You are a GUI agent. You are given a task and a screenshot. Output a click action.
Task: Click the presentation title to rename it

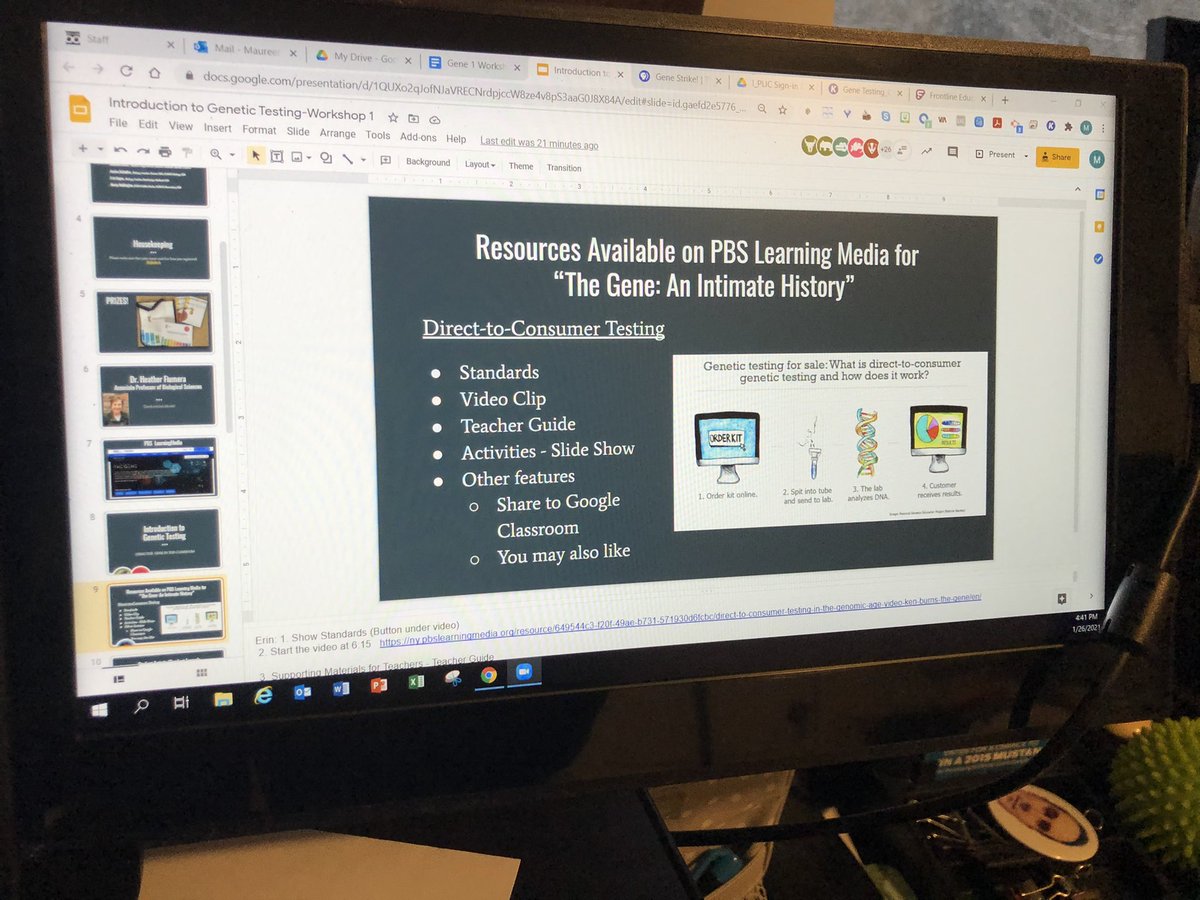[x=241, y=107]
